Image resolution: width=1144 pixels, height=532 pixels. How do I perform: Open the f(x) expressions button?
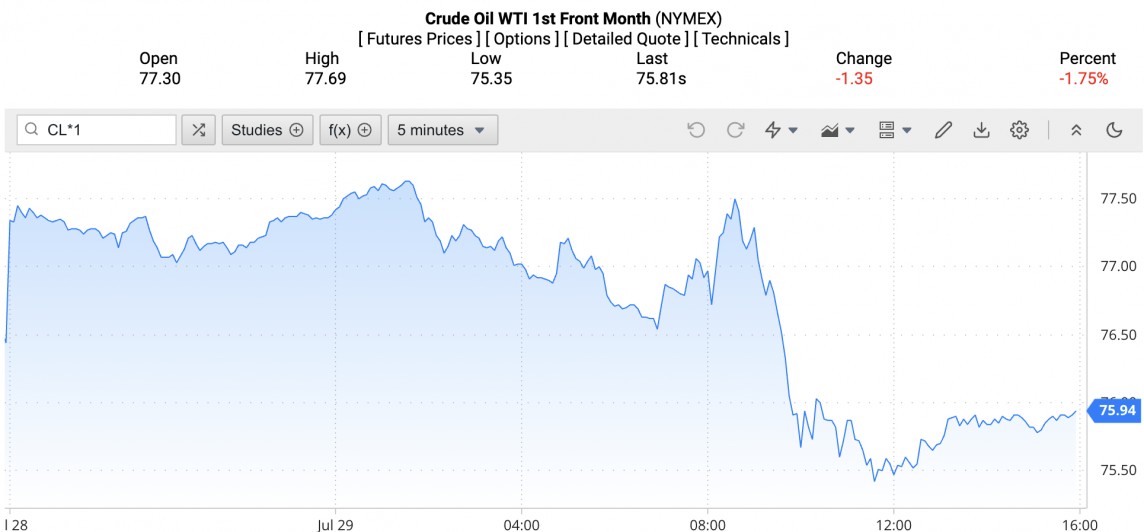pos(350,130)
